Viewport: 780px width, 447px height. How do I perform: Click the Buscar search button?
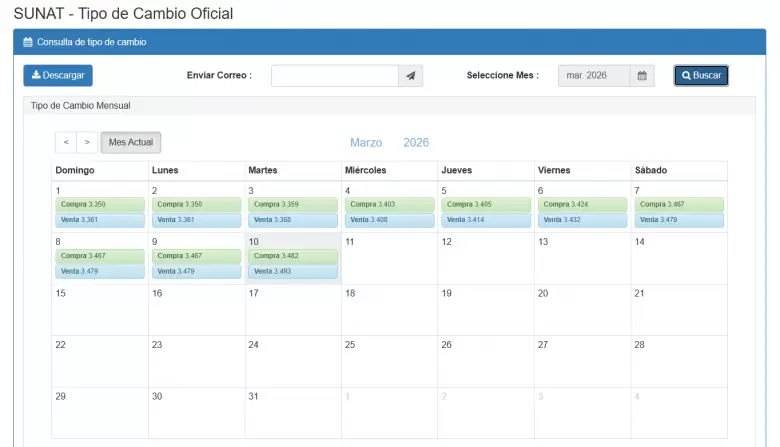pyautogui.click(x=700, y=76)
